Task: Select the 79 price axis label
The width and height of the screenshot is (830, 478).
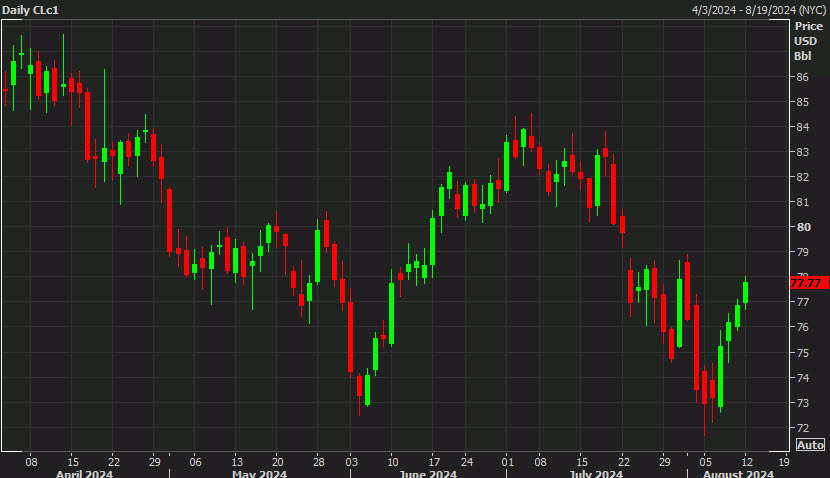Action: click(x=802, y=252)
